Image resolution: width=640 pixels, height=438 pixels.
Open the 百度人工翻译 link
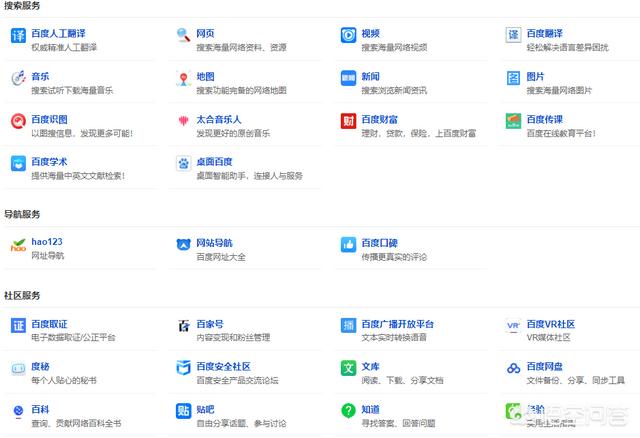(58, 33)
